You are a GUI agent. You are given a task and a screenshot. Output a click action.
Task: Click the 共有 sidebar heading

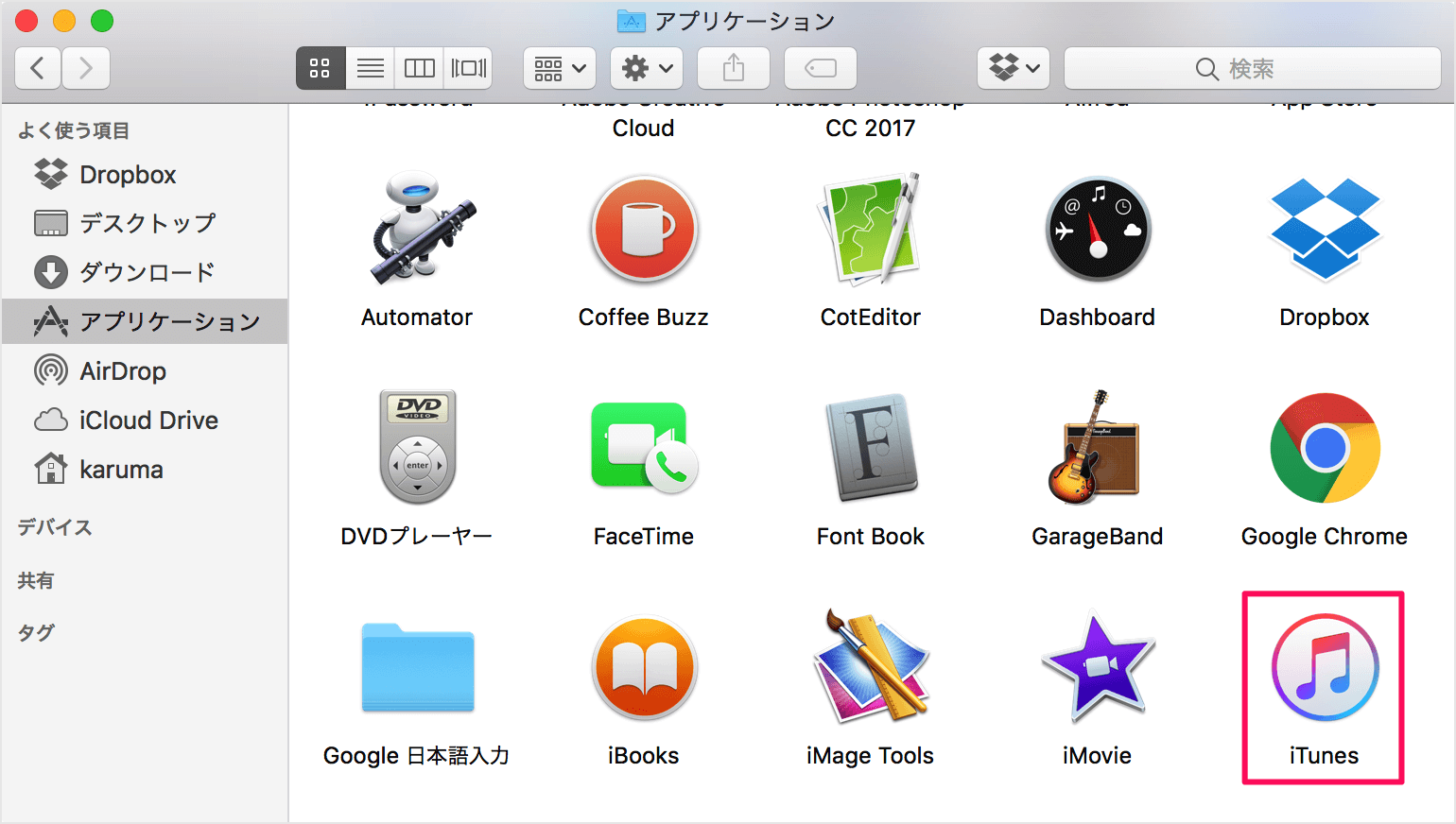click(36, 580)
